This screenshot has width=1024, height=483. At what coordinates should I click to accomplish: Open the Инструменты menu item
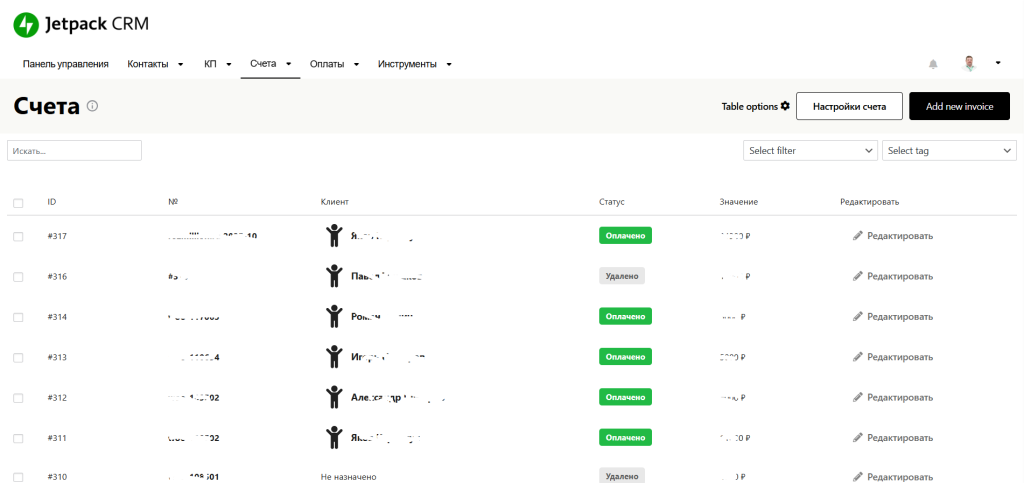[x=408, y=64]
